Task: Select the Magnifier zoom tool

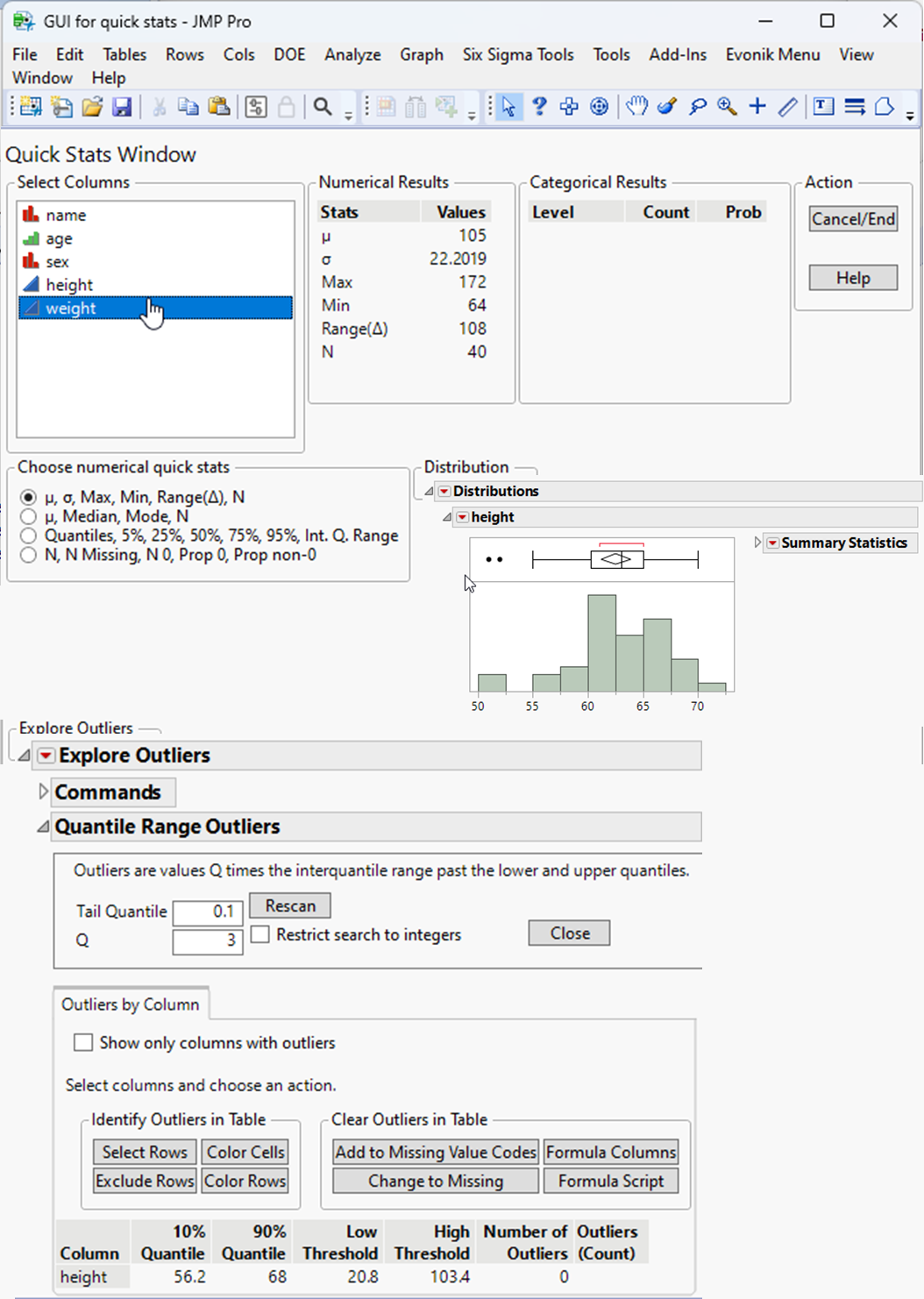Action: pos(727,106)
